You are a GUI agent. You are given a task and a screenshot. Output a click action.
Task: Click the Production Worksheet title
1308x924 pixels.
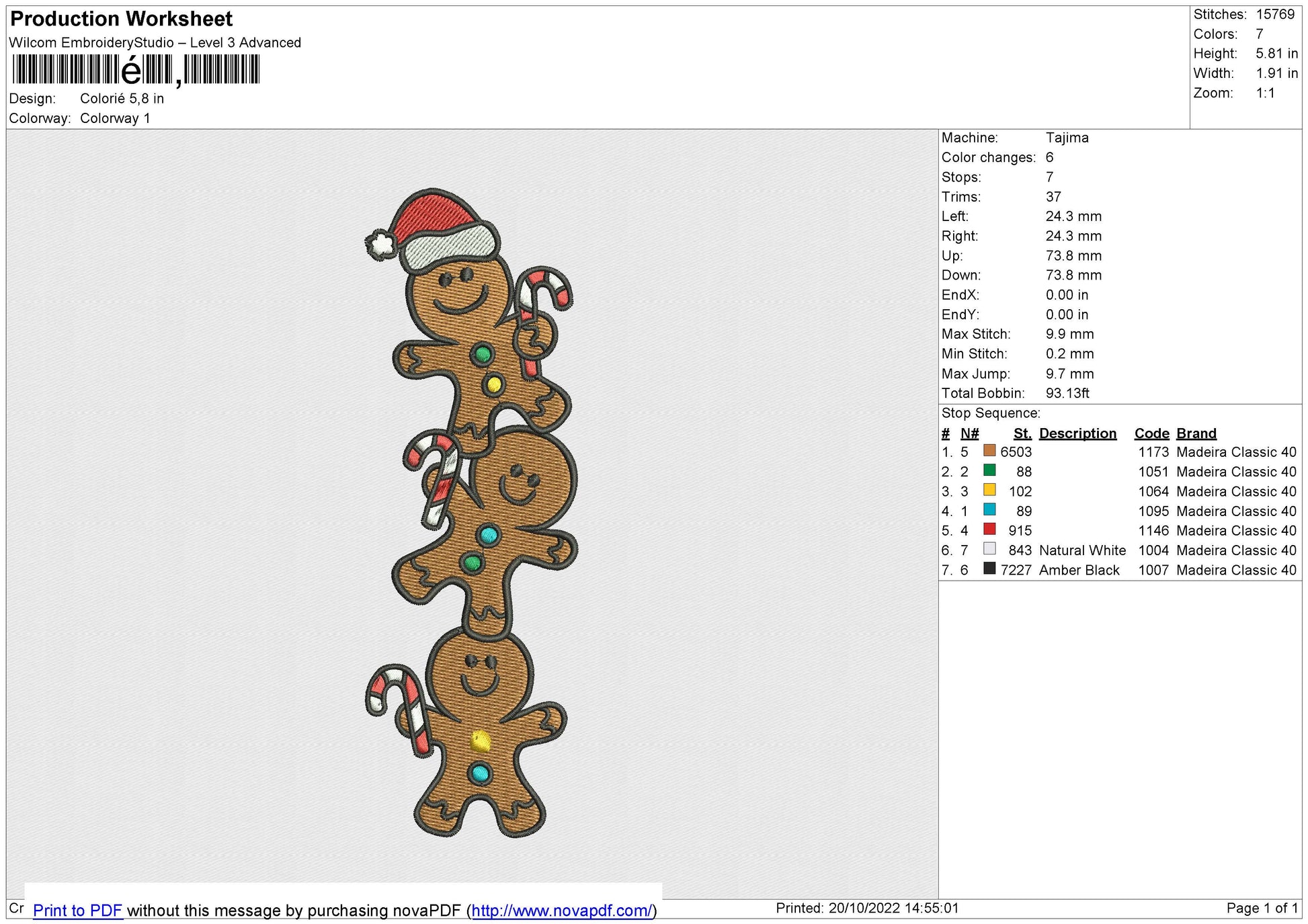tap(122, 19)
